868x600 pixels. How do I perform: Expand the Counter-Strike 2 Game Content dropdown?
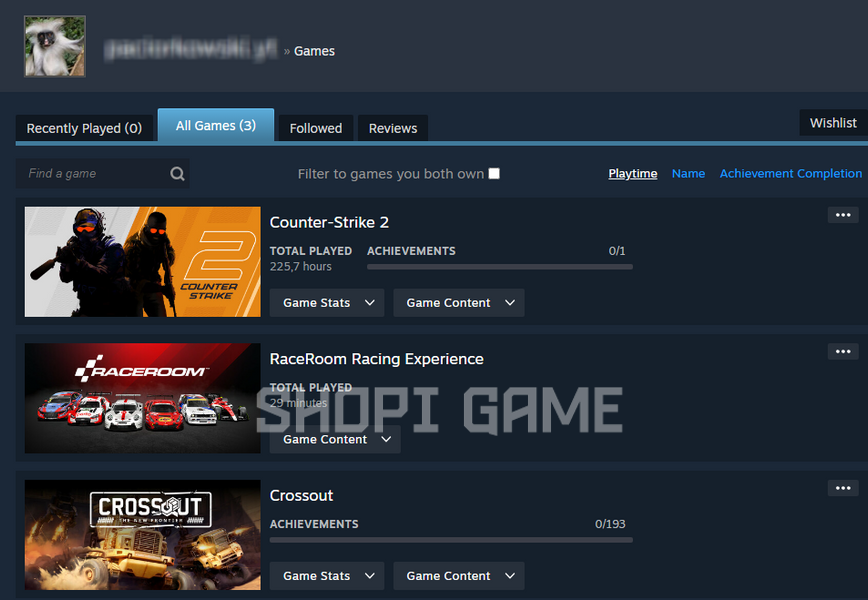[x=458, y=303]
